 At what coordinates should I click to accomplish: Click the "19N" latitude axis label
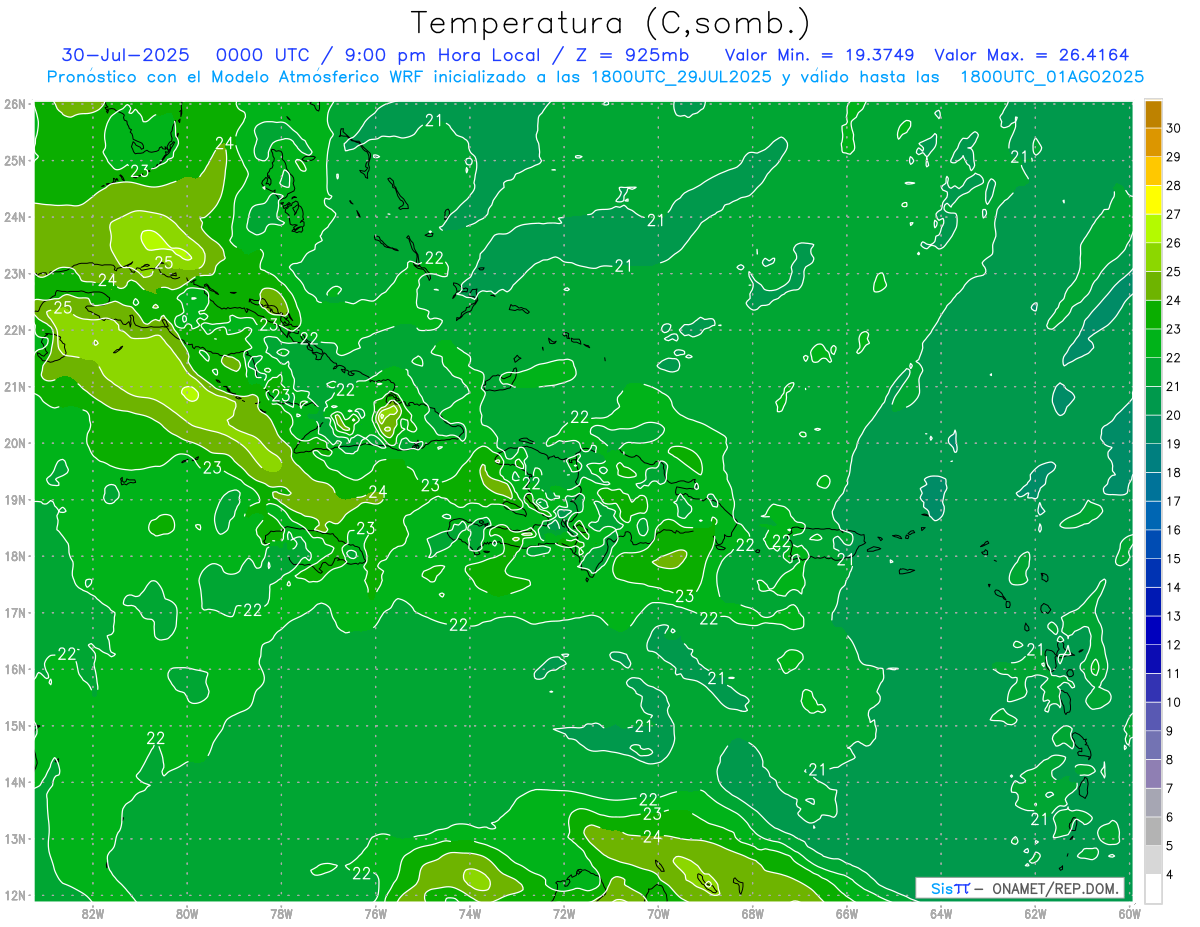14,500
